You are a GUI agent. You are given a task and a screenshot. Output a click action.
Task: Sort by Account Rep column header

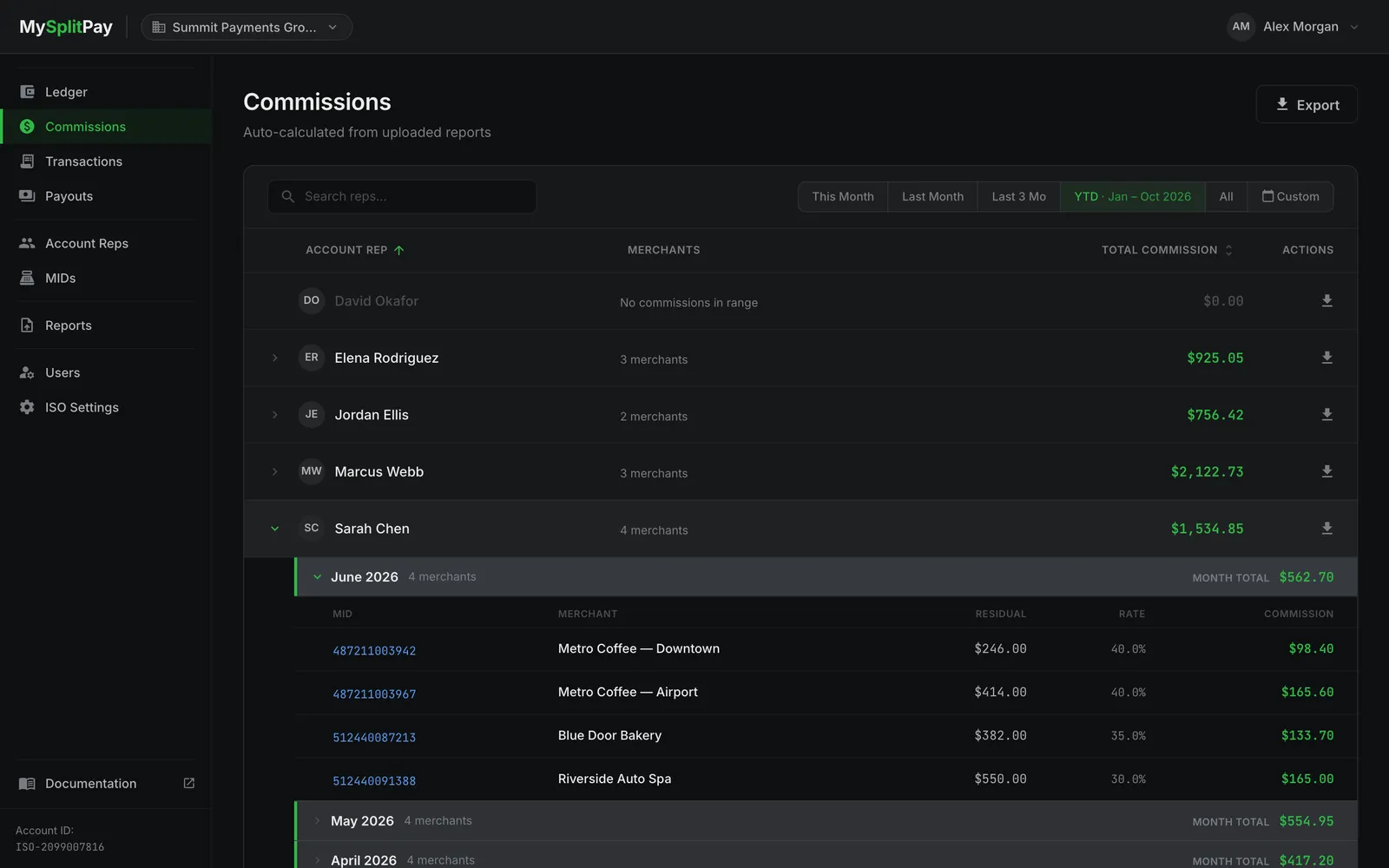pyautogui.click(x=355, y=250)
